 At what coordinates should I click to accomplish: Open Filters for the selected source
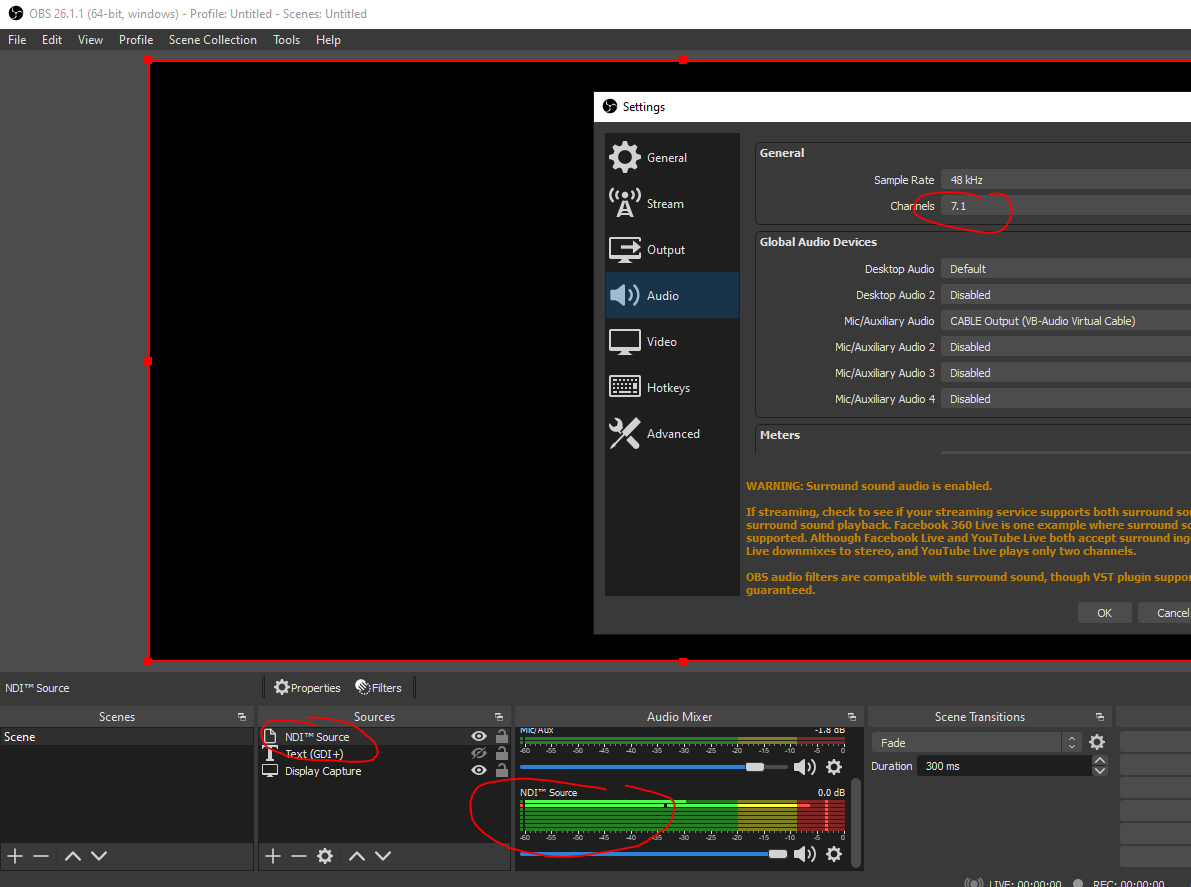click(378, 688)
